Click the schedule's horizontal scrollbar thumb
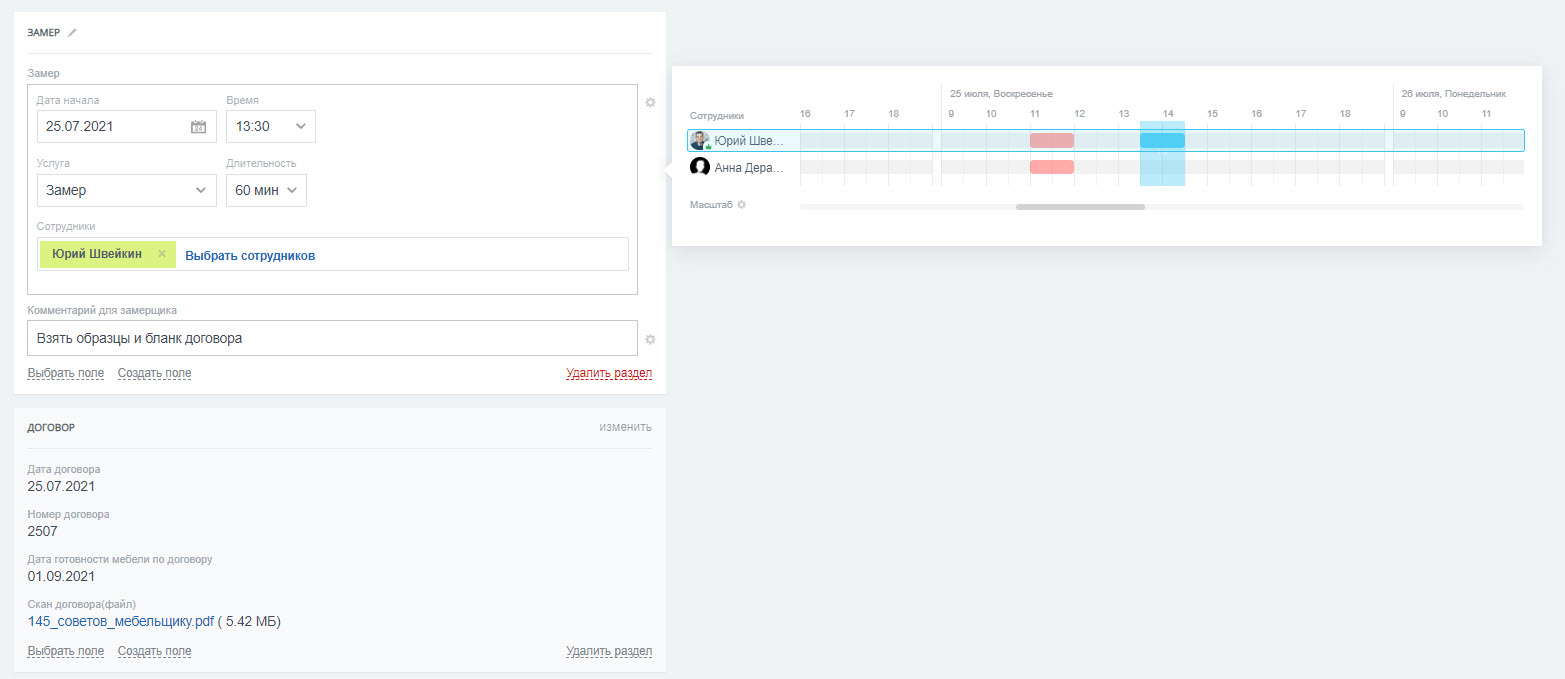 point(1080,207)
